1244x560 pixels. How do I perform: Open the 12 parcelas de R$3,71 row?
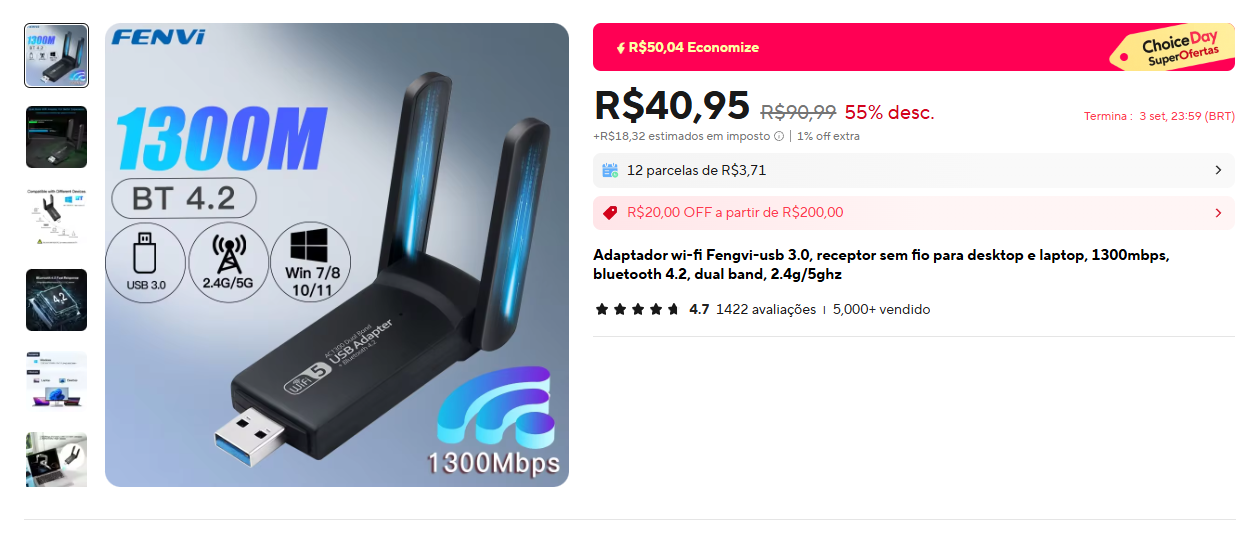pos(914,170)
